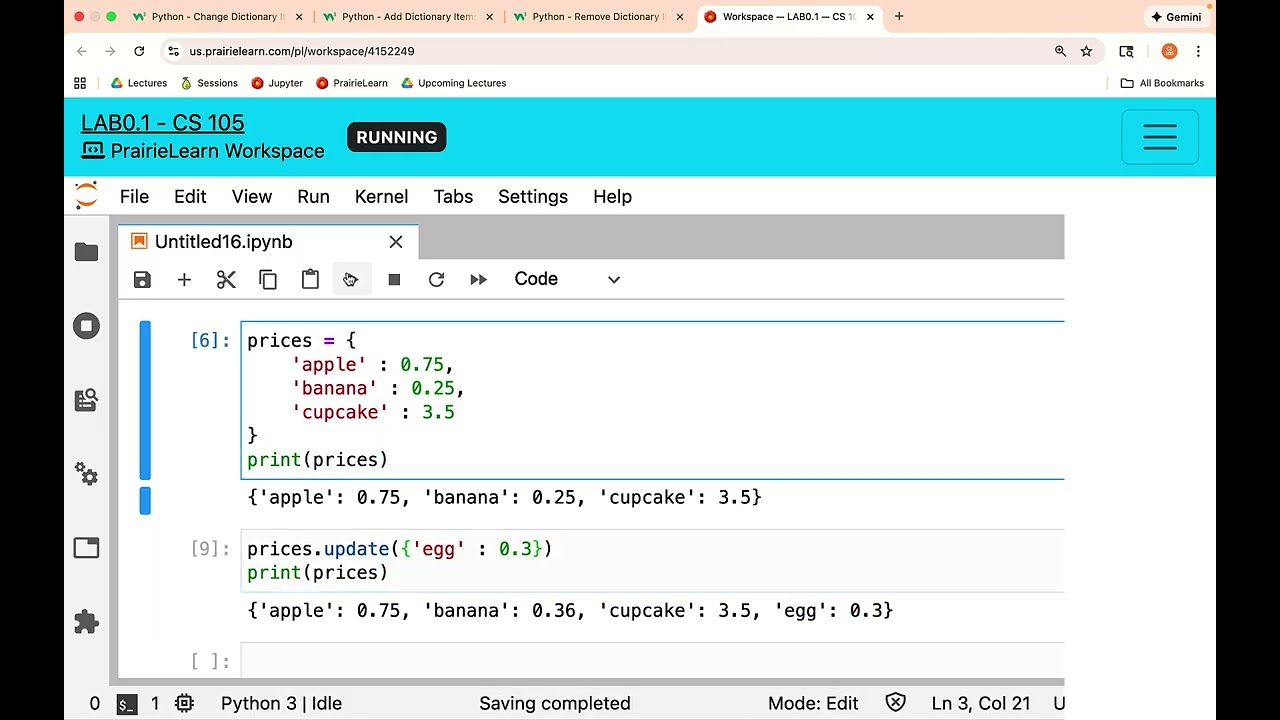This screenshot has height=720, width=1280.
Task: Open the Settings menu
Action: coord(533,196)
